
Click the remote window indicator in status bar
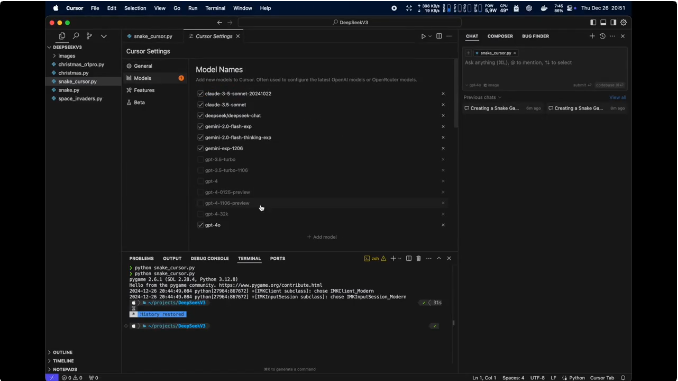tap(51, 378)
